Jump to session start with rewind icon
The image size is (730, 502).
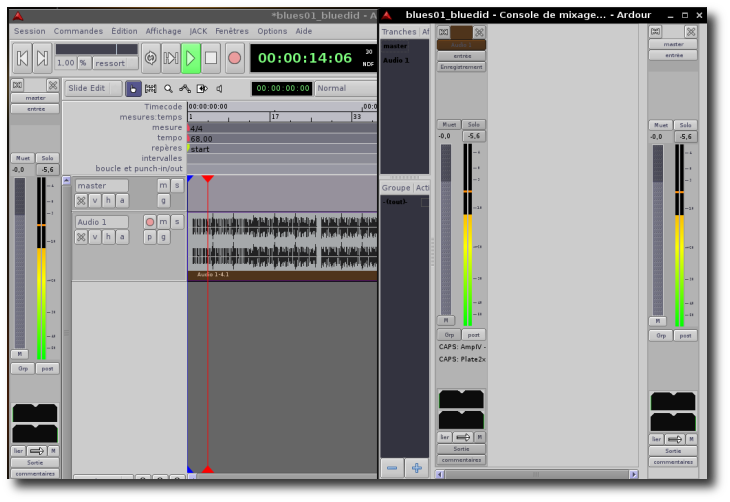tap(22, 58)
